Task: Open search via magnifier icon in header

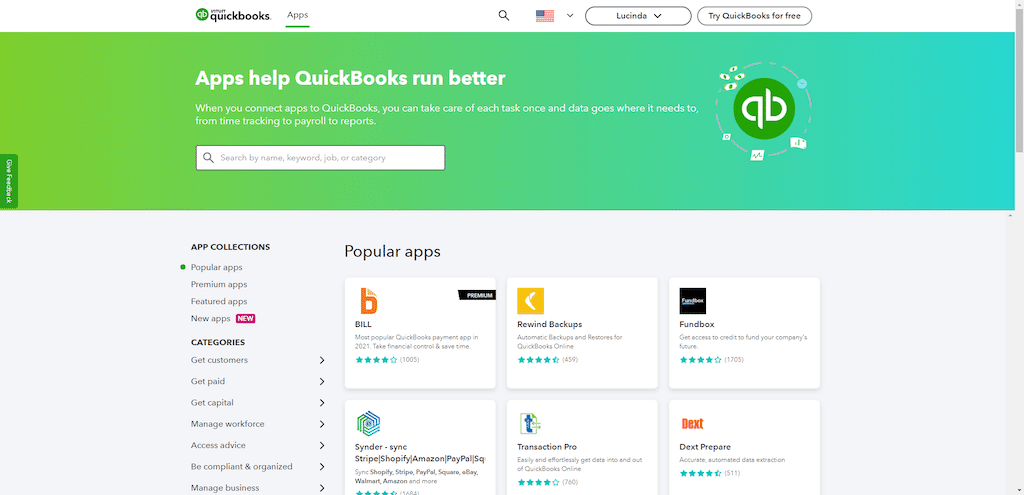Action: click(x=503, y=16)
